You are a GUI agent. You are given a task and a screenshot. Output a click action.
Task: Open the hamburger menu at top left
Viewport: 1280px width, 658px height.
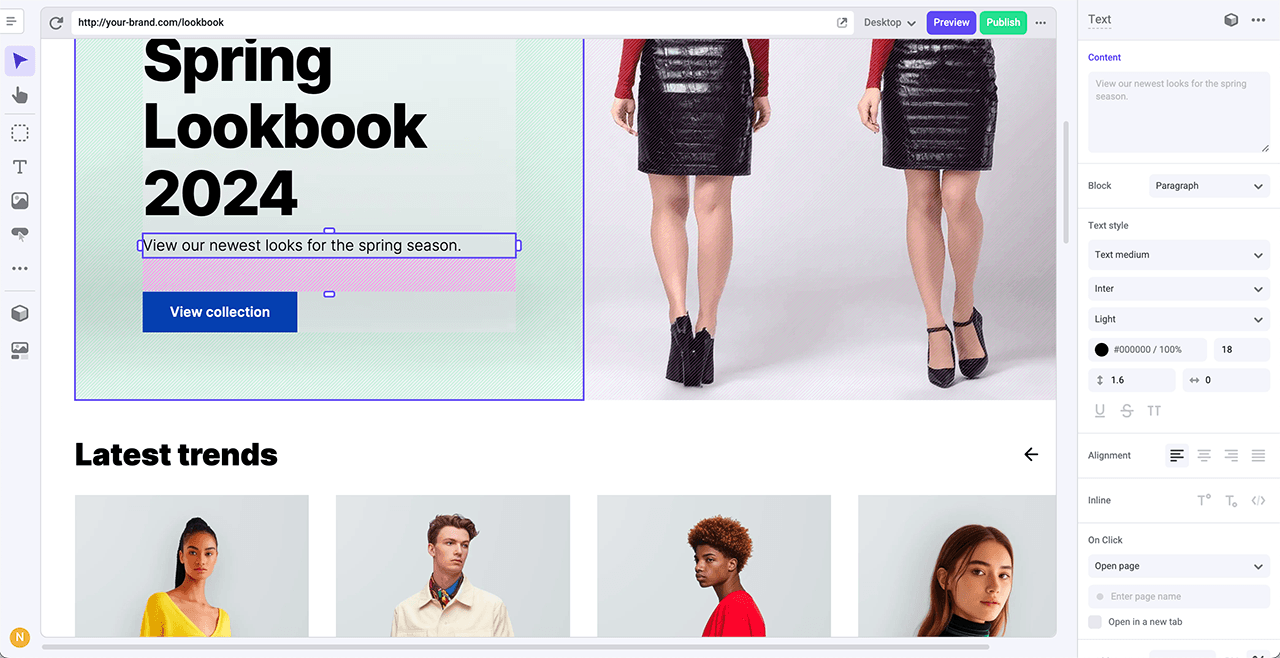coord(12,21)
